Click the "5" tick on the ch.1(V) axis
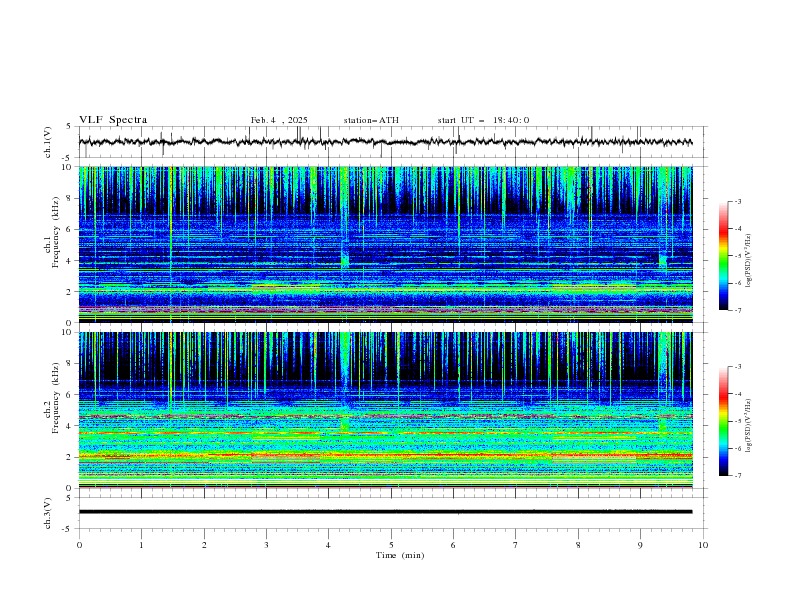 [70, 126]
